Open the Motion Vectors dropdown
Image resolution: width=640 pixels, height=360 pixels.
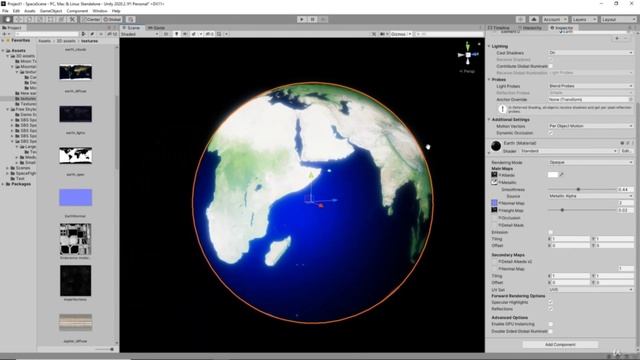point(591,126)
